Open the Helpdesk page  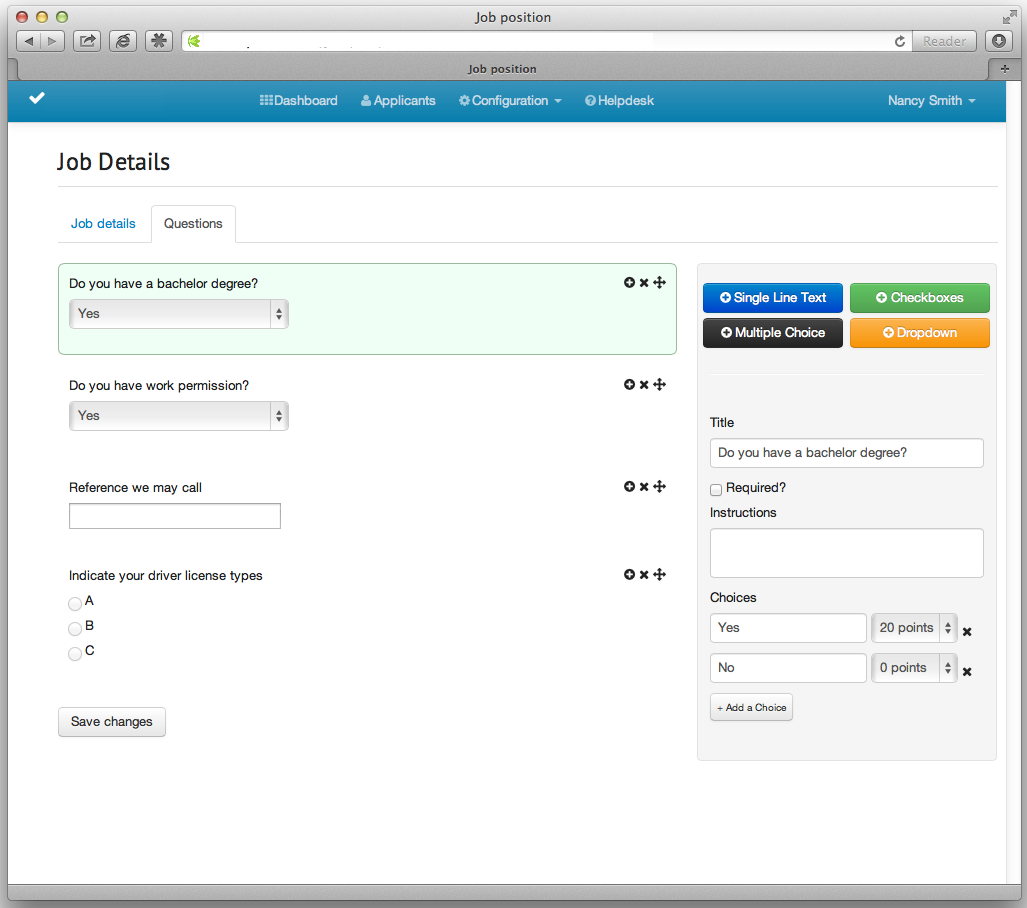point(619,100)
